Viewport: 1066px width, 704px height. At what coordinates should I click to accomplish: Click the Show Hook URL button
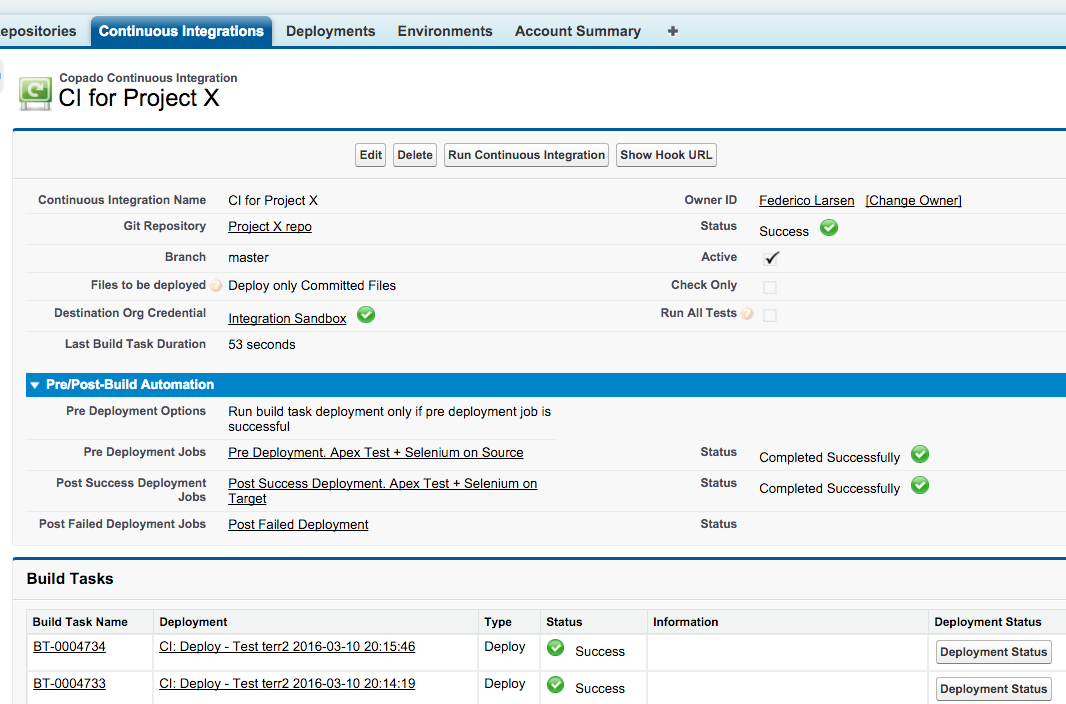tap(666, 155)
